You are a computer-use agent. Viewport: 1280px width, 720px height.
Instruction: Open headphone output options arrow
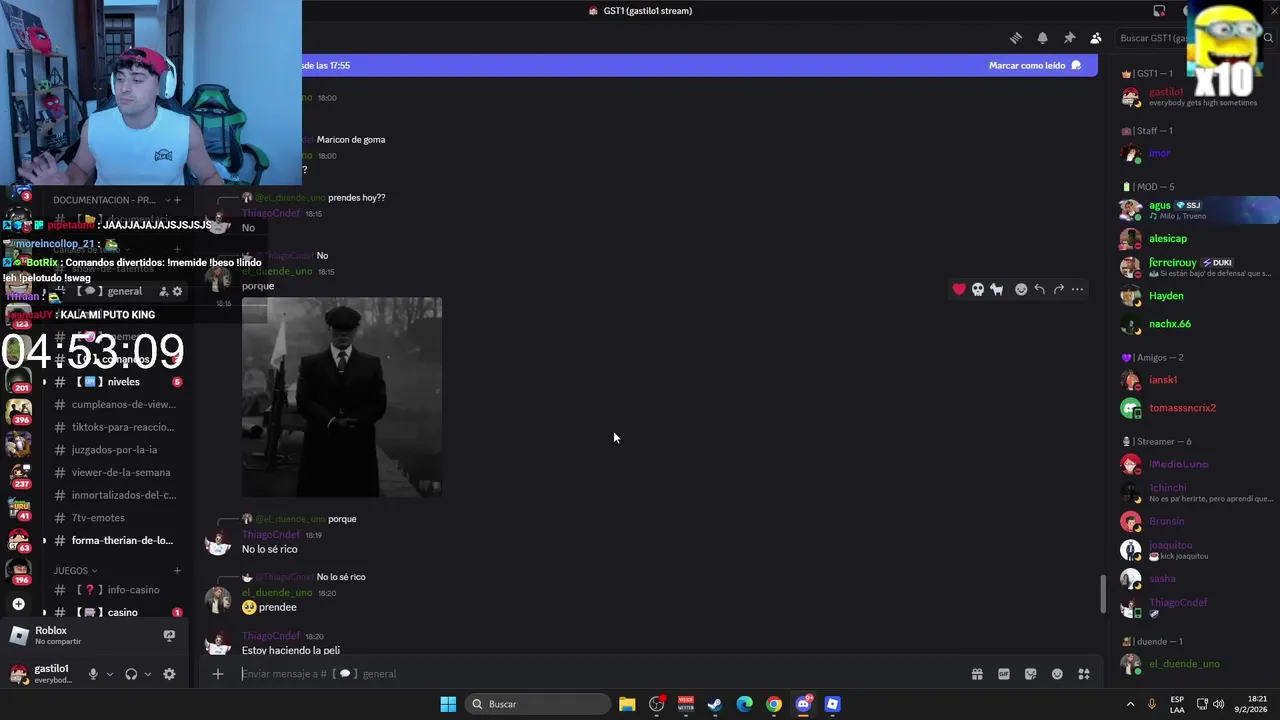coord(148,674)
